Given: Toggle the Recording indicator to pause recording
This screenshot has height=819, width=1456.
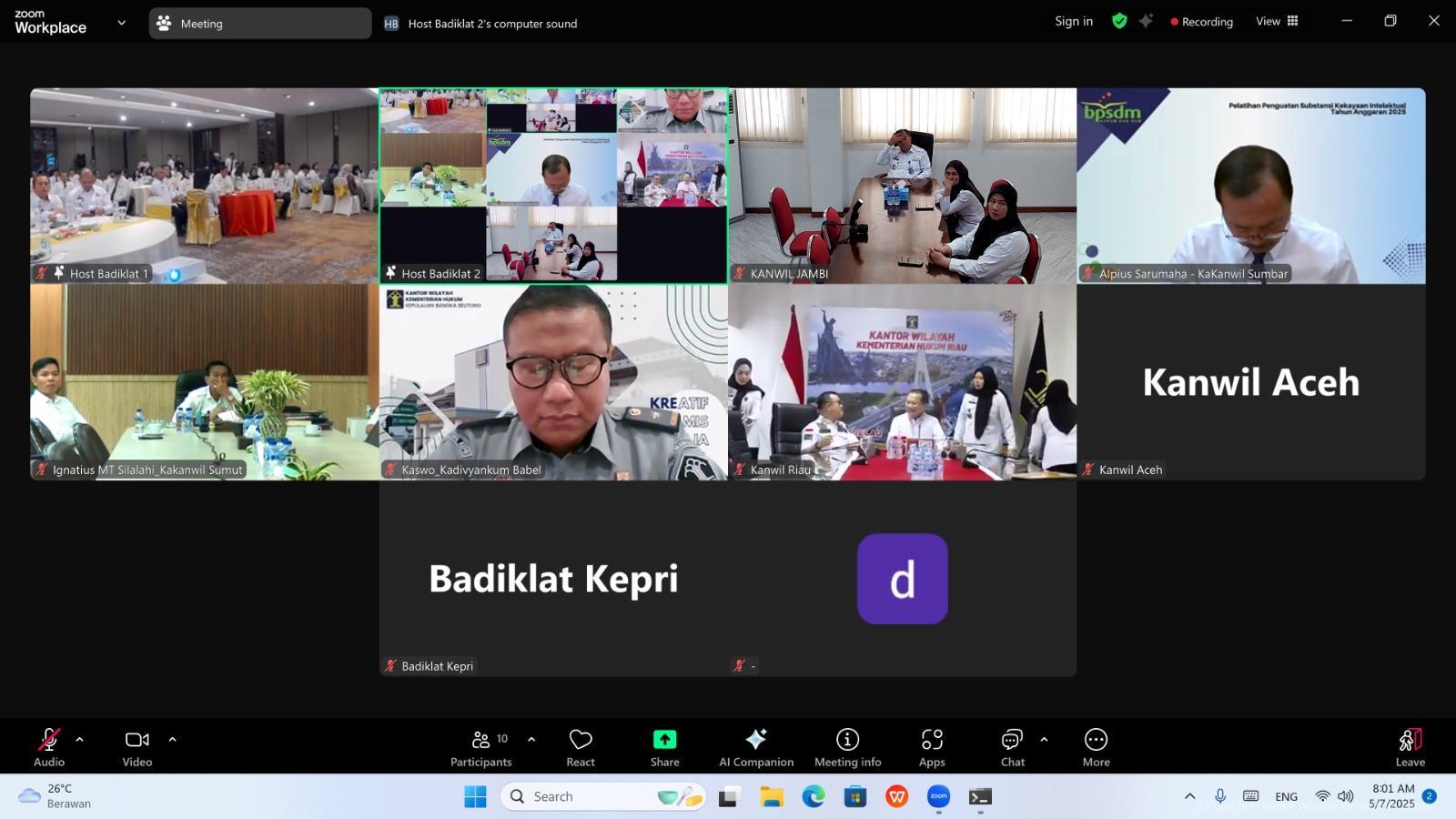Looking at the screenshot, I should (1201, 21).
